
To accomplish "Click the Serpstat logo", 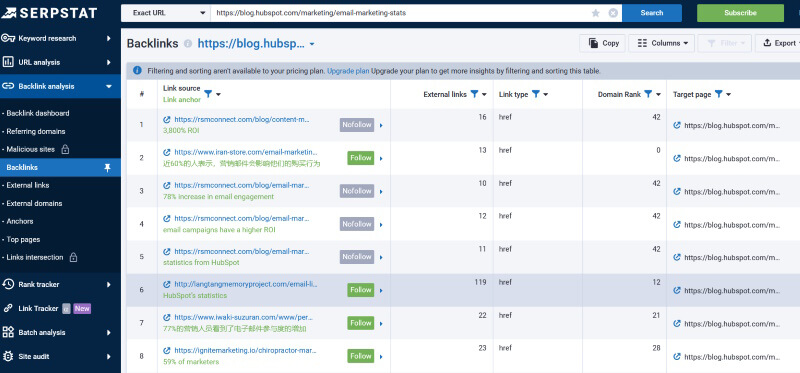I will (x=49, y=13).
